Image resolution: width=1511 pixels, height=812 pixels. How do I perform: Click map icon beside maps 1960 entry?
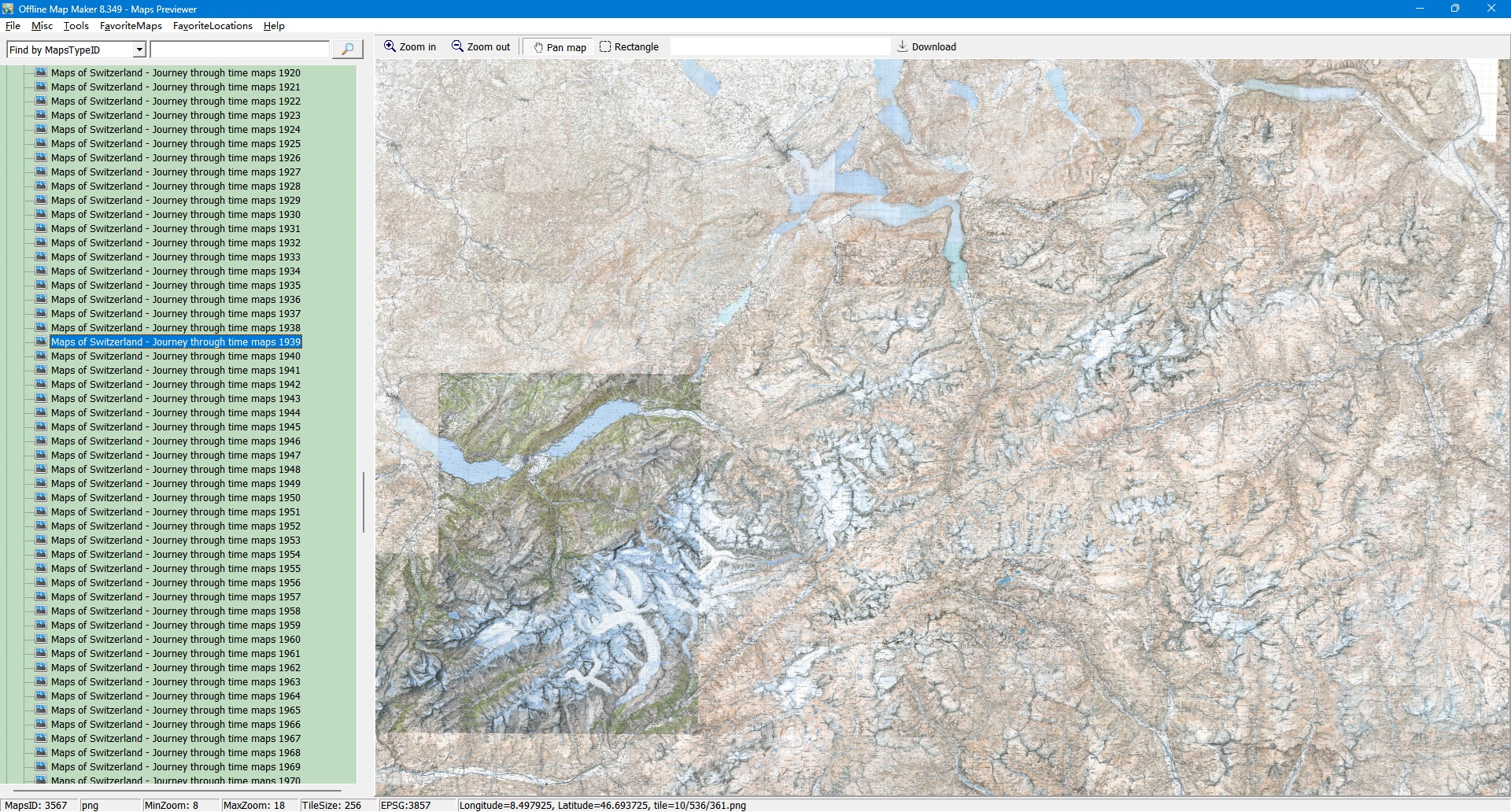41,639
